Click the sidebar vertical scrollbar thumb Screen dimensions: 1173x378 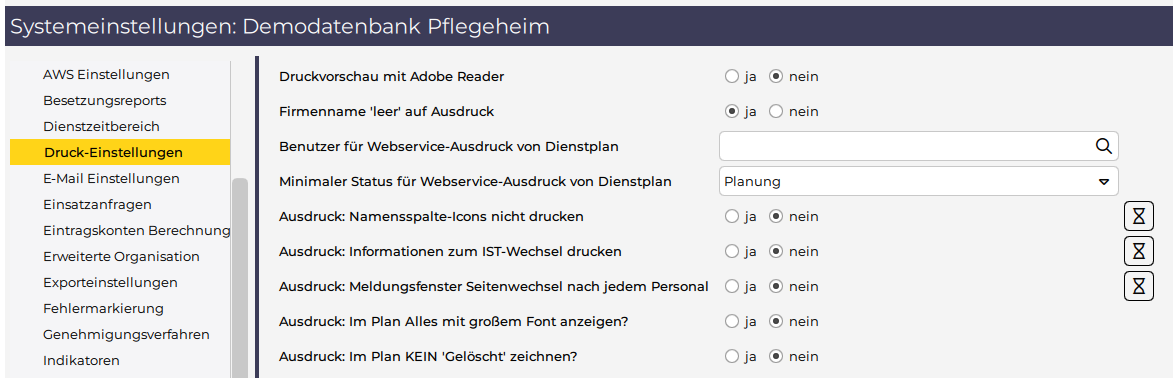tap(239, 278)
